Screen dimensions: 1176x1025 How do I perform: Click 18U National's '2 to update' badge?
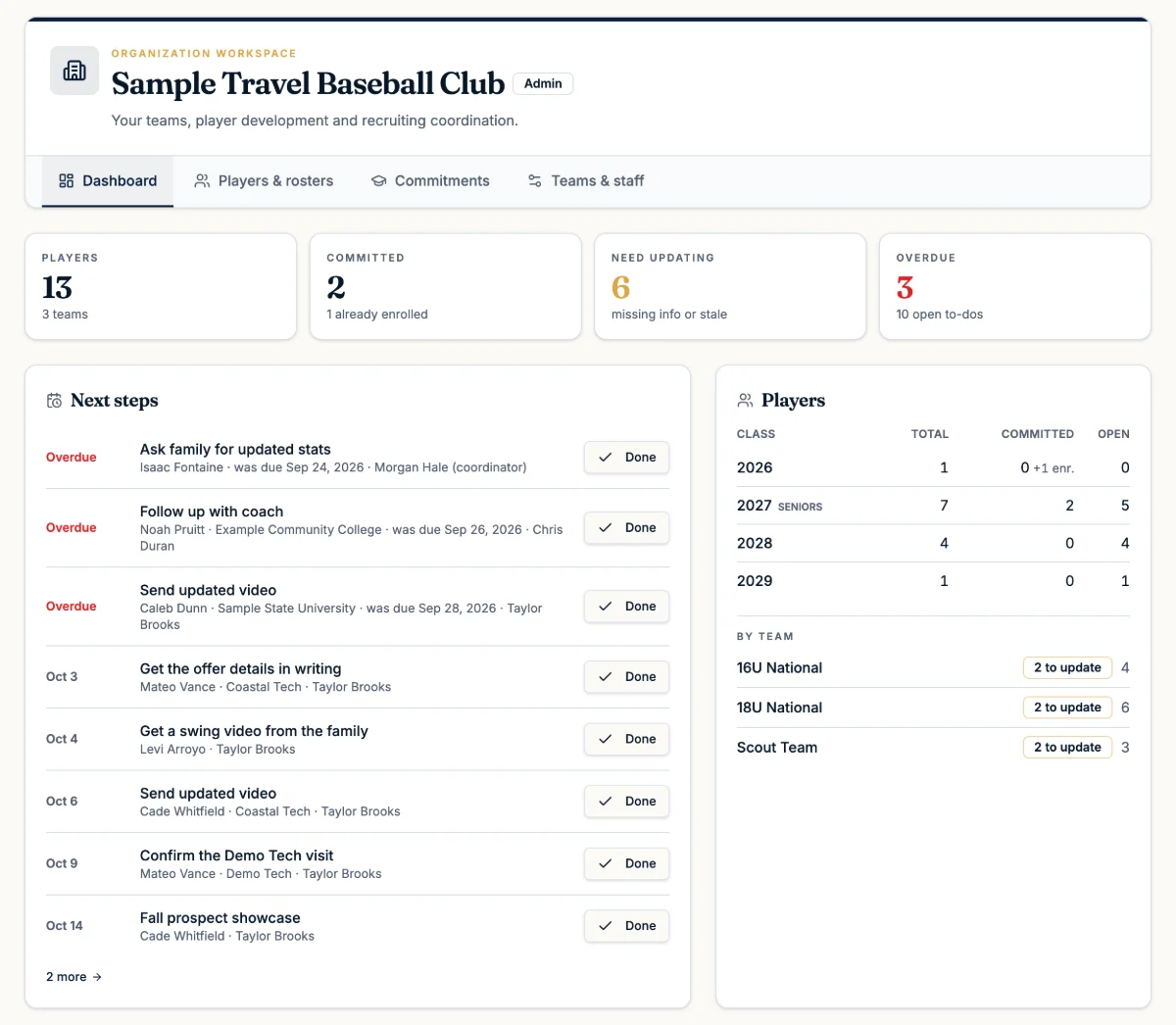pos(1067,708)
